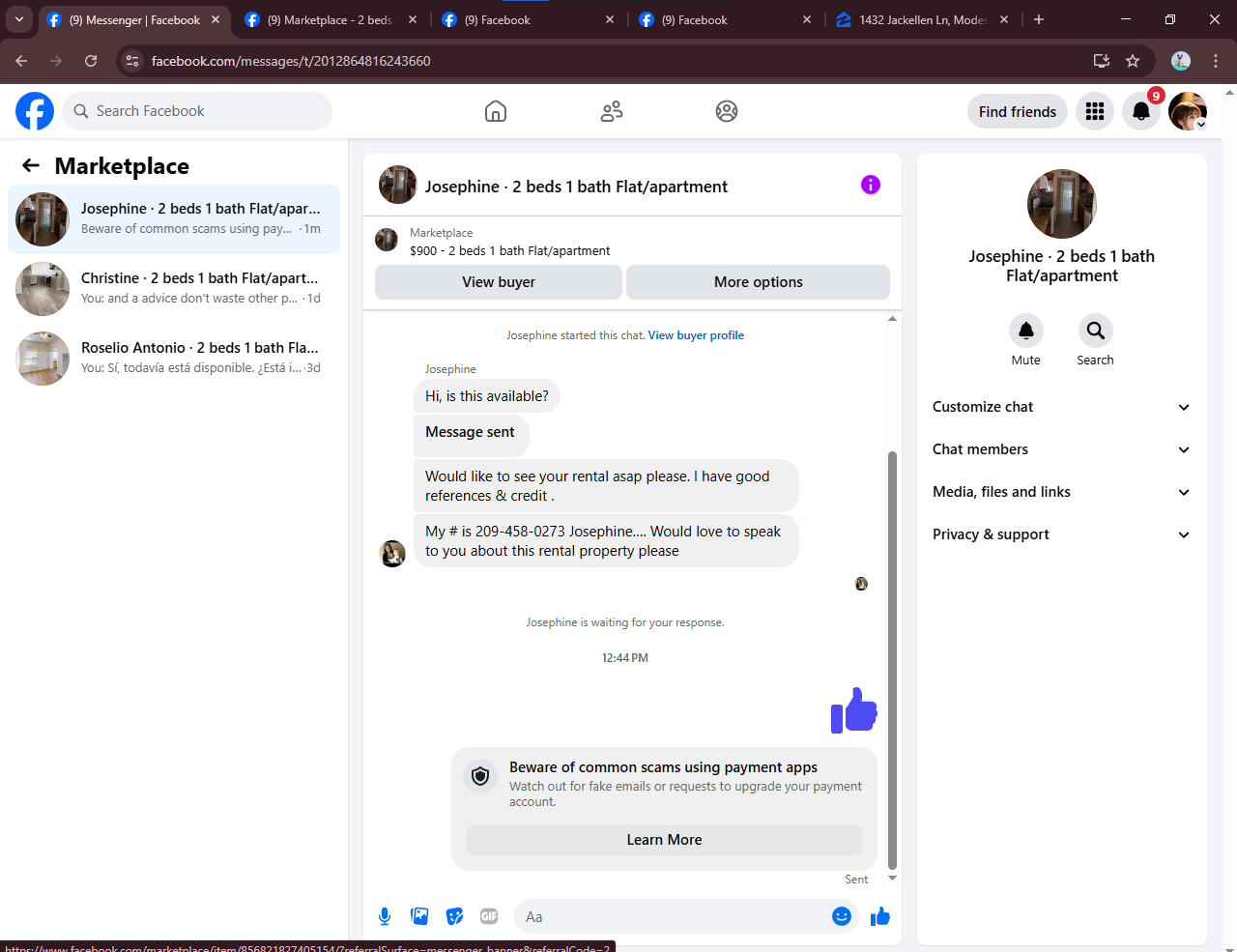
Task: Click the 'Hi, is this available?' message
Action: pyautogui.click(x=487, y=396)
